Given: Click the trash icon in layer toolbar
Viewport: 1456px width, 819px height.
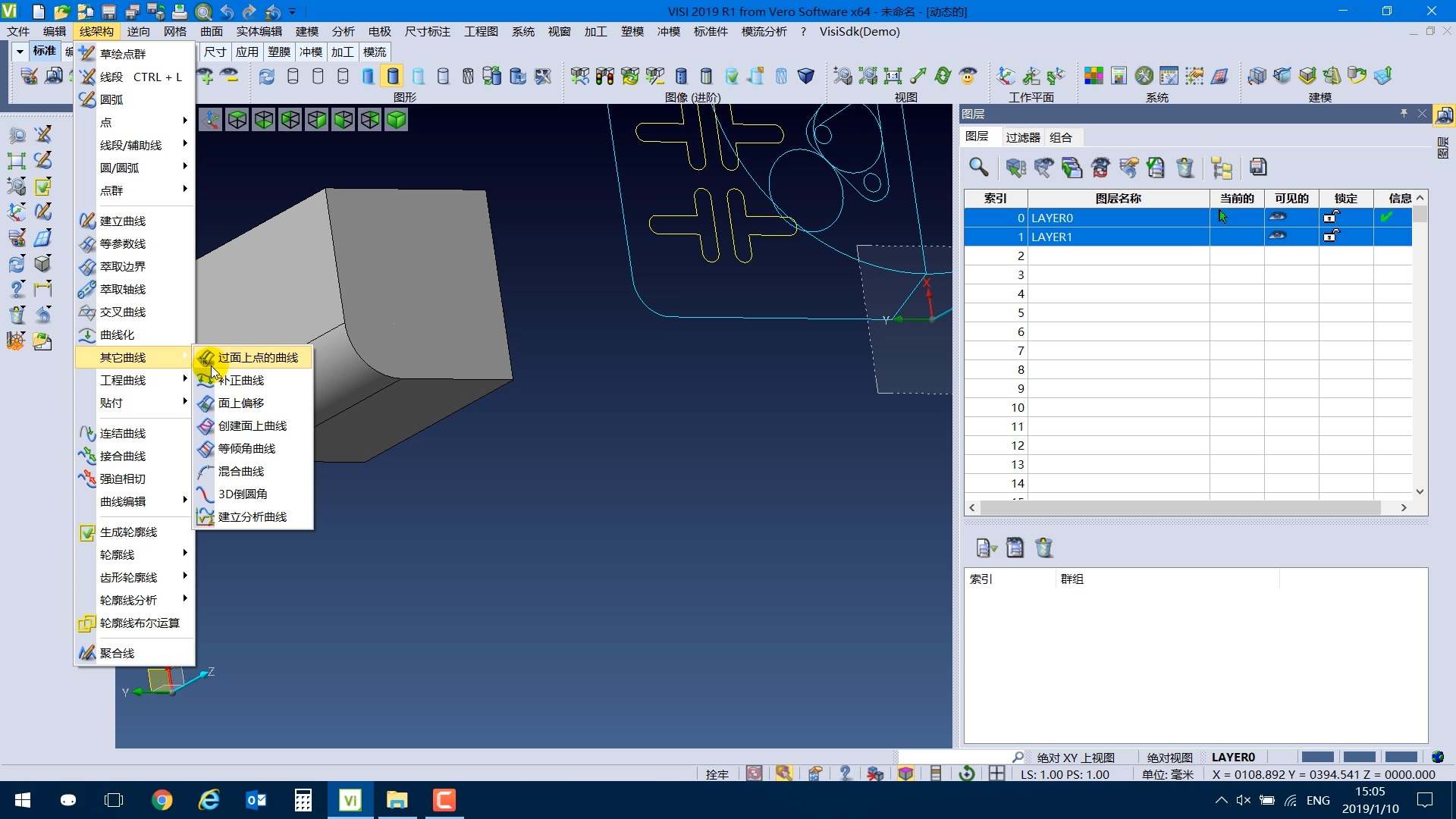Looking at the screenshot, I should [1185, 168].
